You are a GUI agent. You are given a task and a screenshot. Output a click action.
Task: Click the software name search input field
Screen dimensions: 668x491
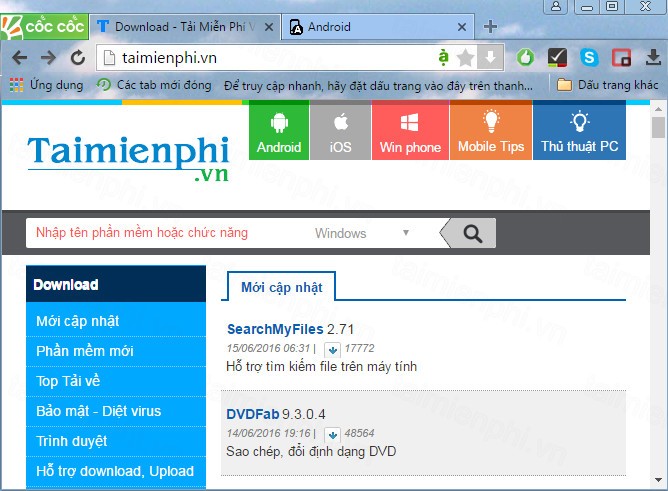(166, 233)
